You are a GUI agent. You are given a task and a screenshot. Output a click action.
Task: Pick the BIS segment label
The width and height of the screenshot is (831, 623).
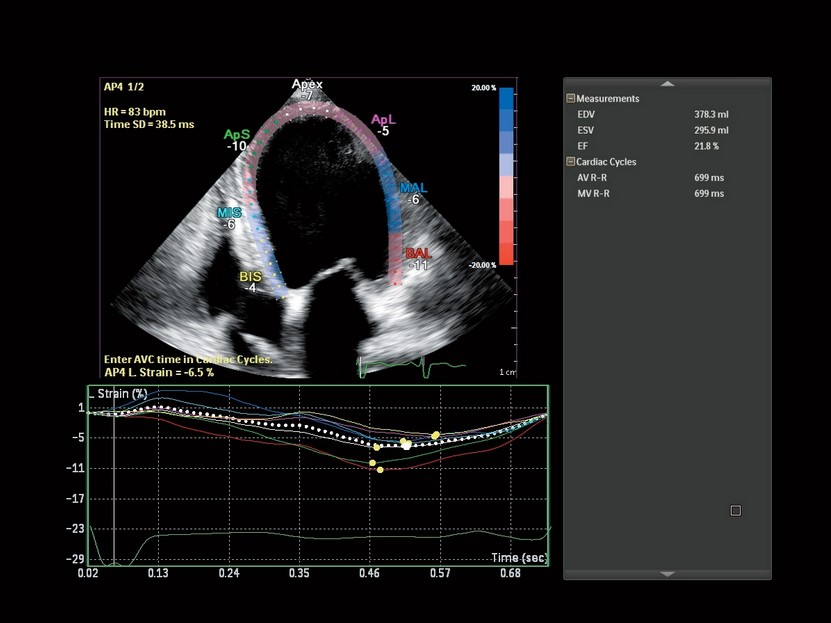251,276
